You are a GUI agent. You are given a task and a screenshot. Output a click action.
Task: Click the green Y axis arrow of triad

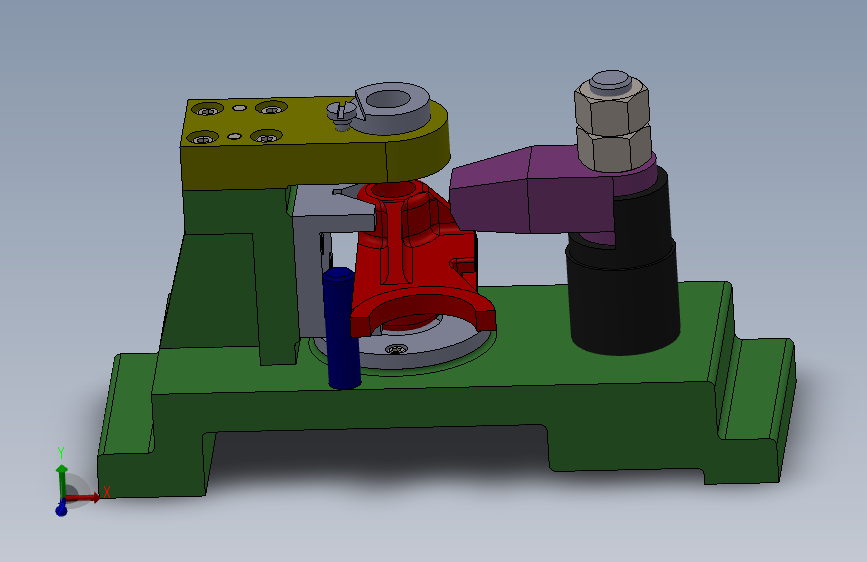tap(61, 480)
